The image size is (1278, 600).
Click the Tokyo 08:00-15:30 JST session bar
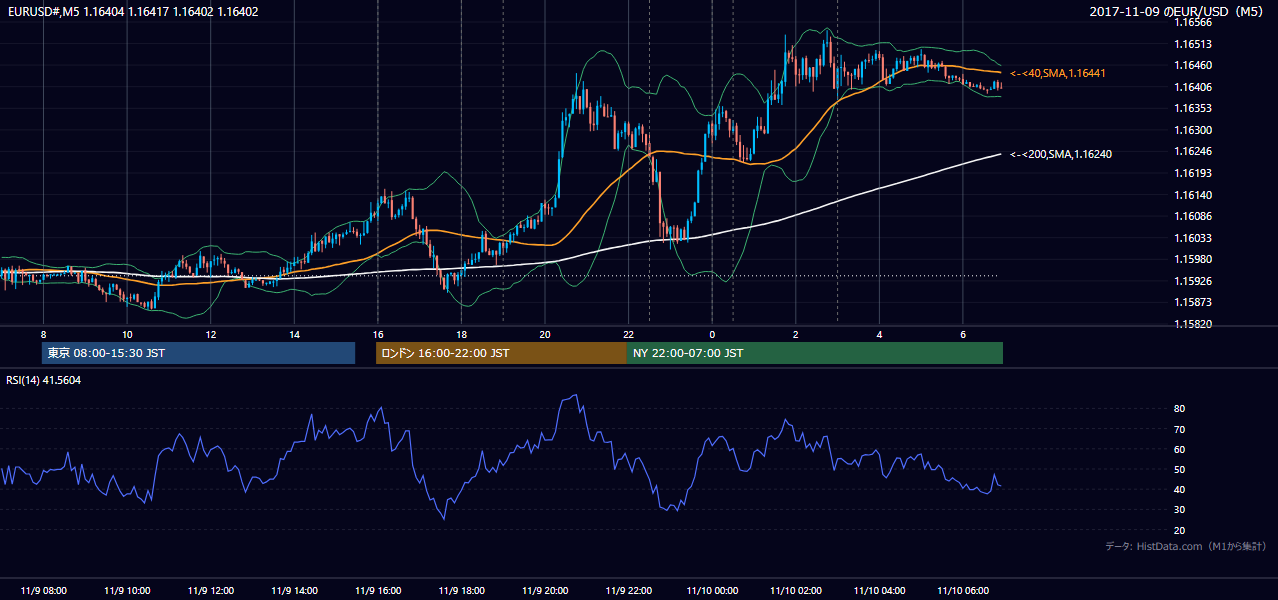(199, 353)
